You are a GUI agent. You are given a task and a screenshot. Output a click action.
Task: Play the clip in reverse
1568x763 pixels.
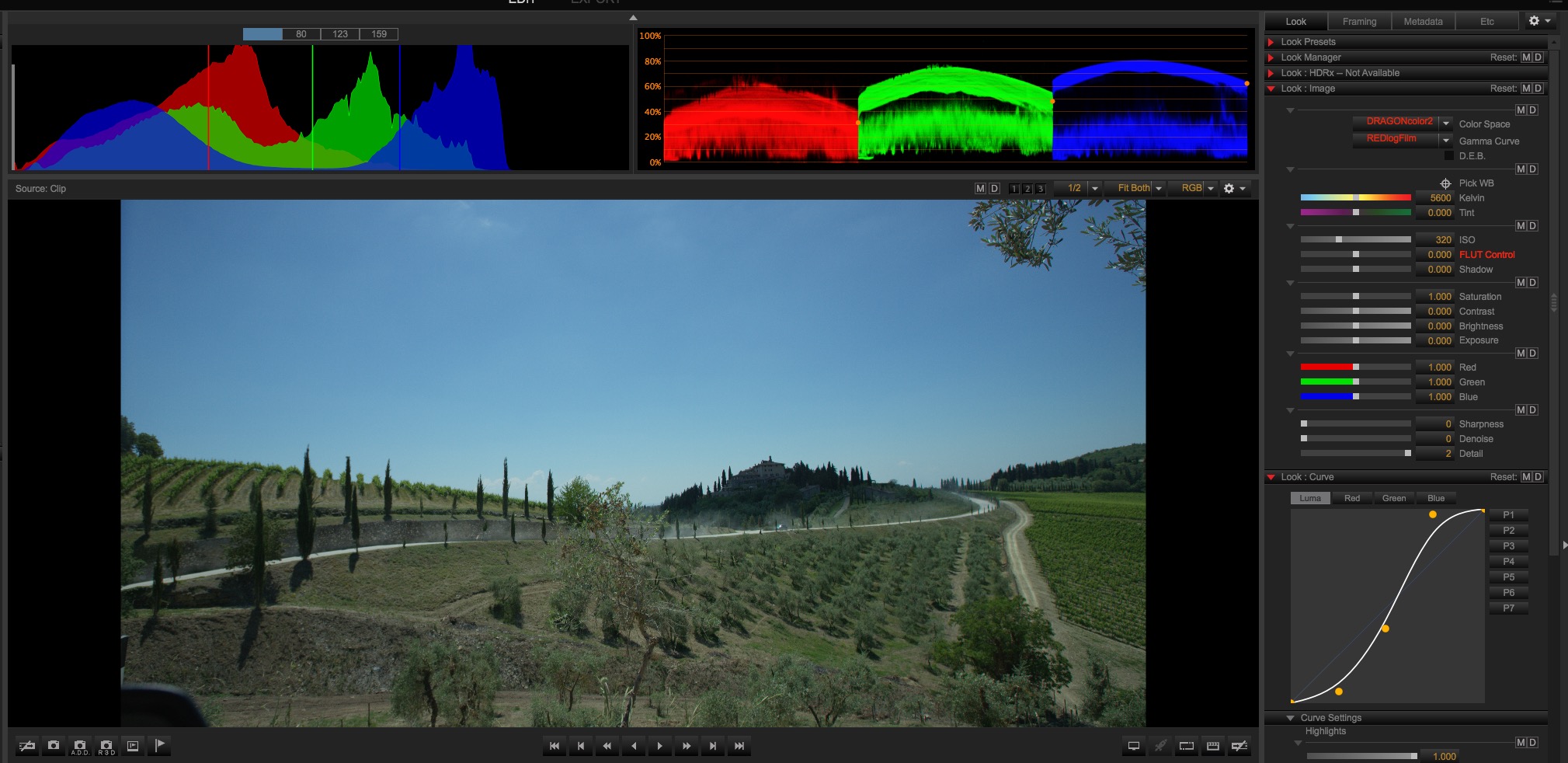(634, 746)
